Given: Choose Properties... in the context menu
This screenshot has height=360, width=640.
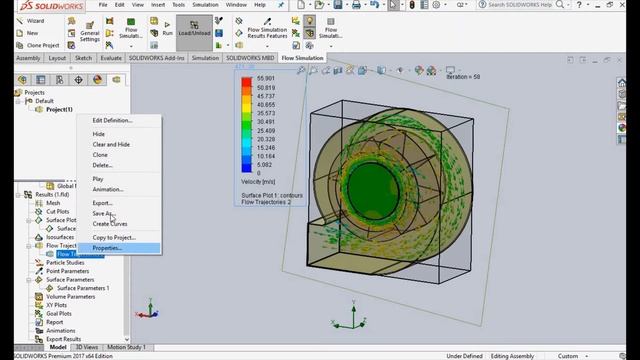Looking at the screenshot, I should pyautogui.click(x=119, y=248).
